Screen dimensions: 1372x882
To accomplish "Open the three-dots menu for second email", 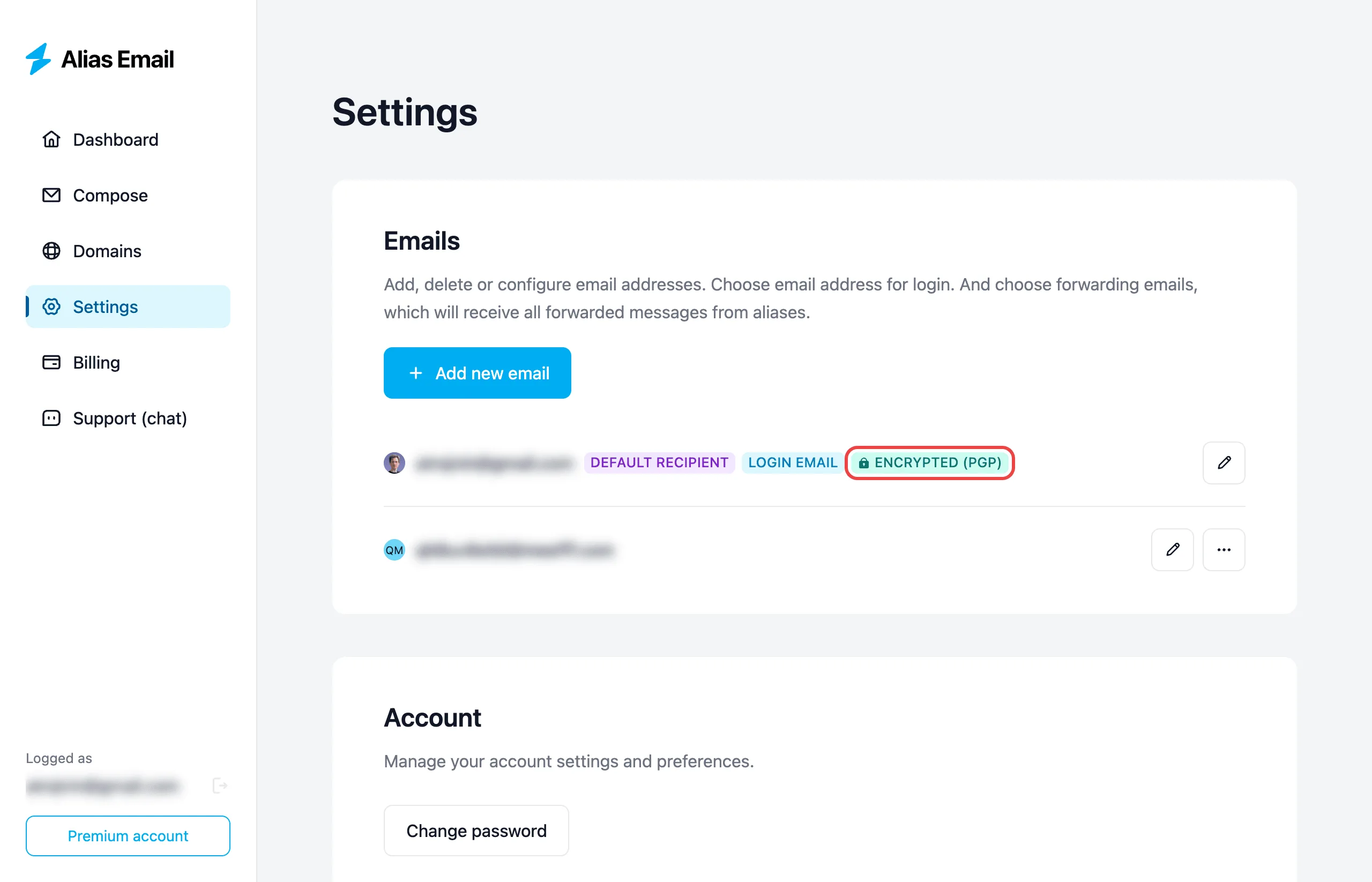I will pyautogui.click(x=1224, y=550).
